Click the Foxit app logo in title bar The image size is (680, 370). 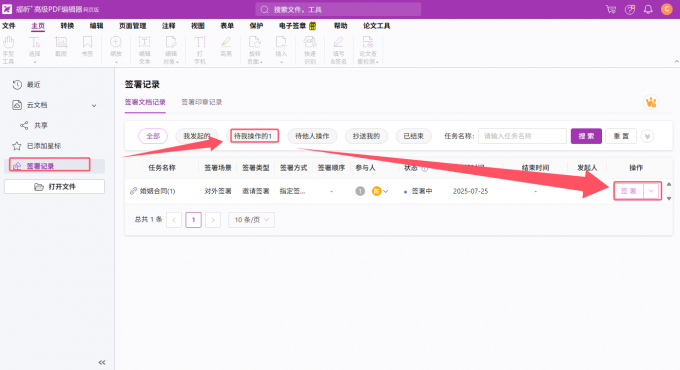[7, 9]
